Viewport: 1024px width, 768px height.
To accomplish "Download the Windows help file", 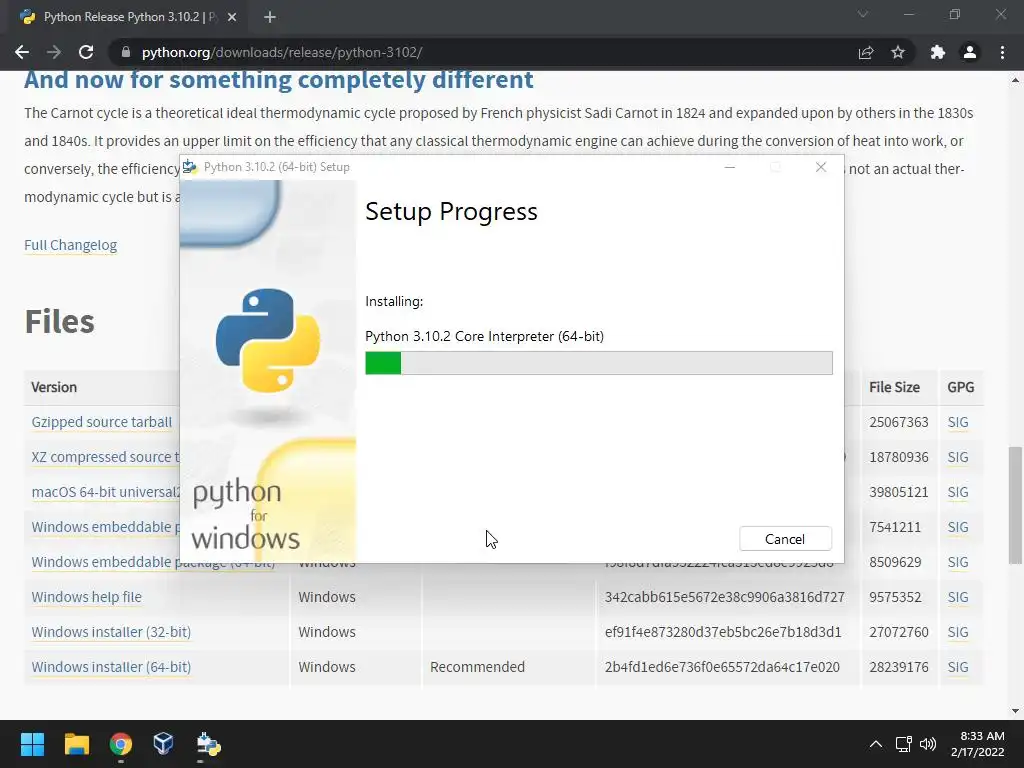I will (x=86, y=597).
